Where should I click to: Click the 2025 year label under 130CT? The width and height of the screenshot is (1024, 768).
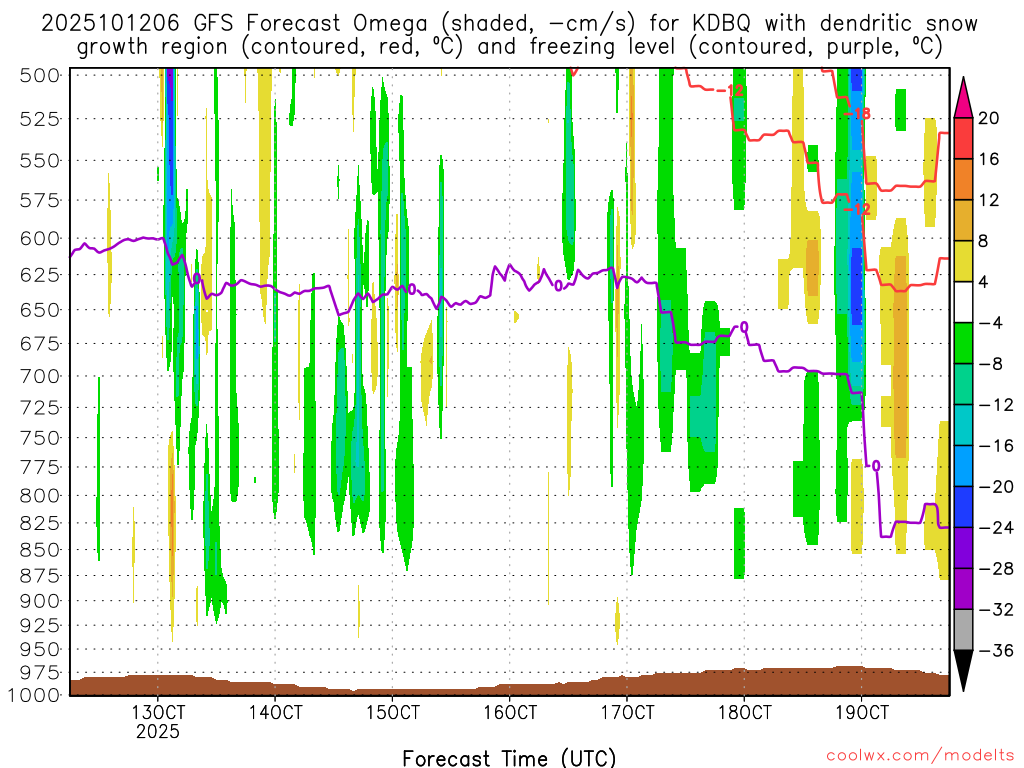(158, 731)
